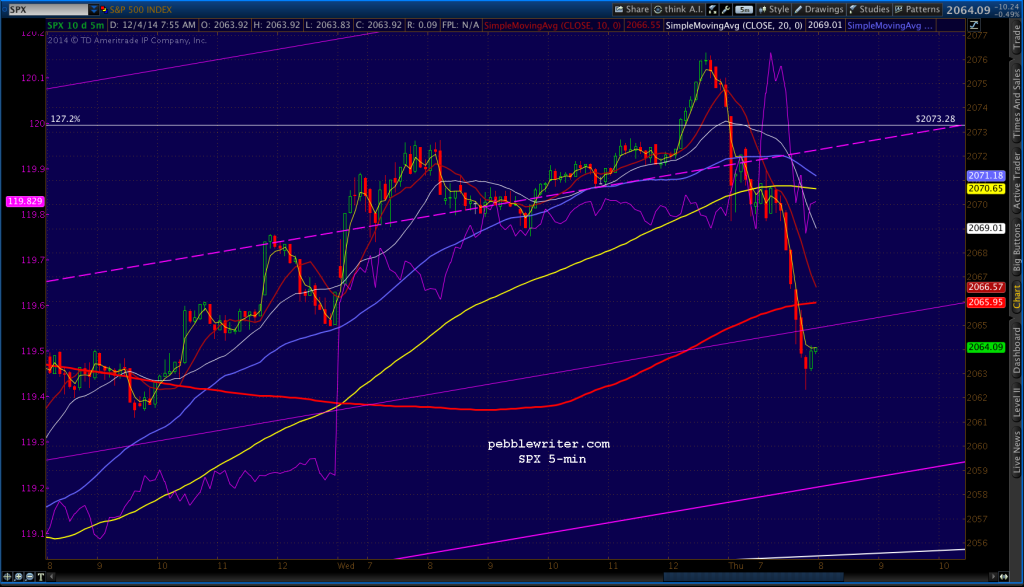Click the 127.2% Fibonacci level label
Image resolution: width=1024 pixels, height=587 pixels.
65,119
